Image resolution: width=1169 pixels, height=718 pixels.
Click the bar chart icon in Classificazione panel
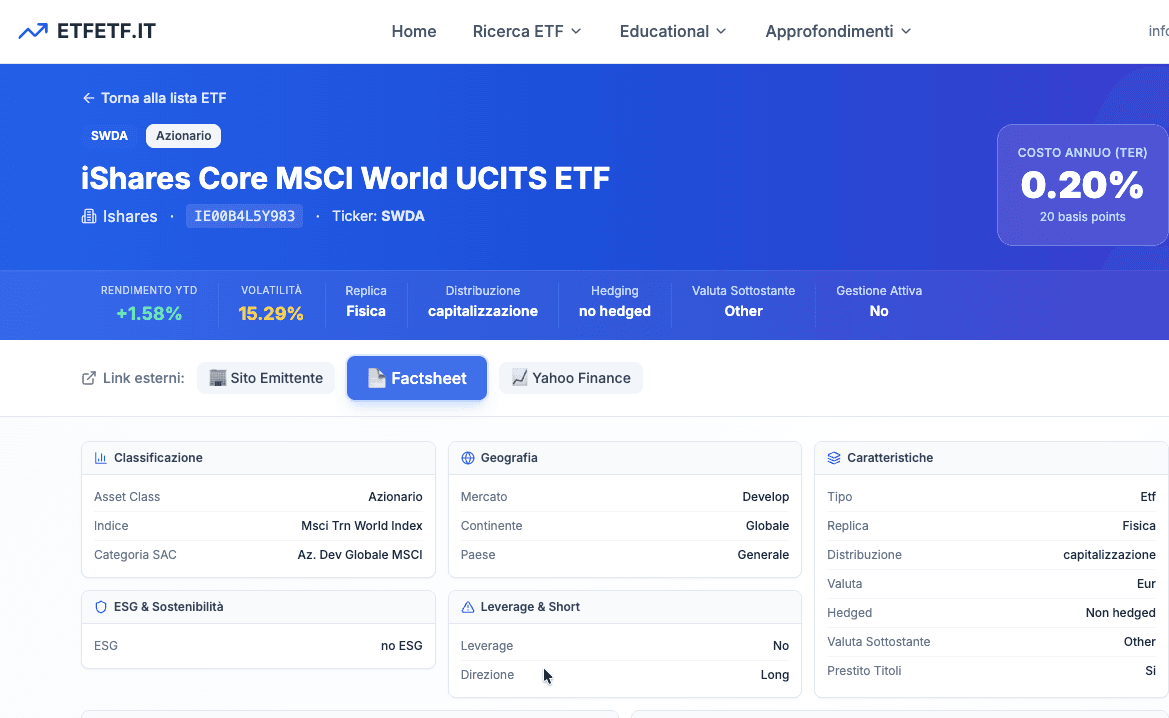click(x=100, y=457)
